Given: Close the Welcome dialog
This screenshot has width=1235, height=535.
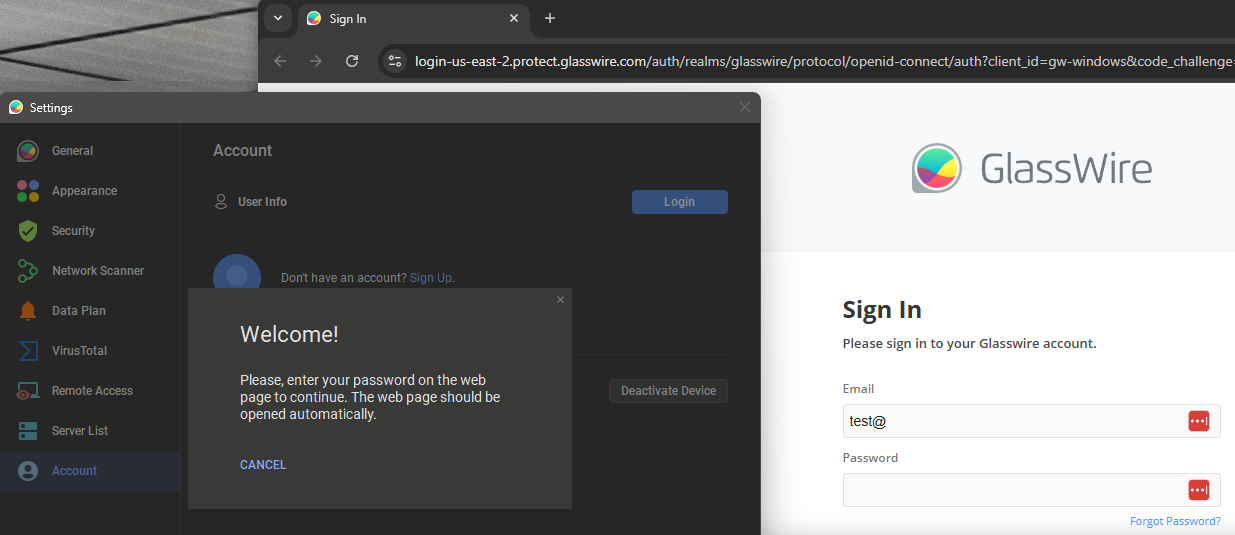Looking at the screenshot, I should point(560,300).
